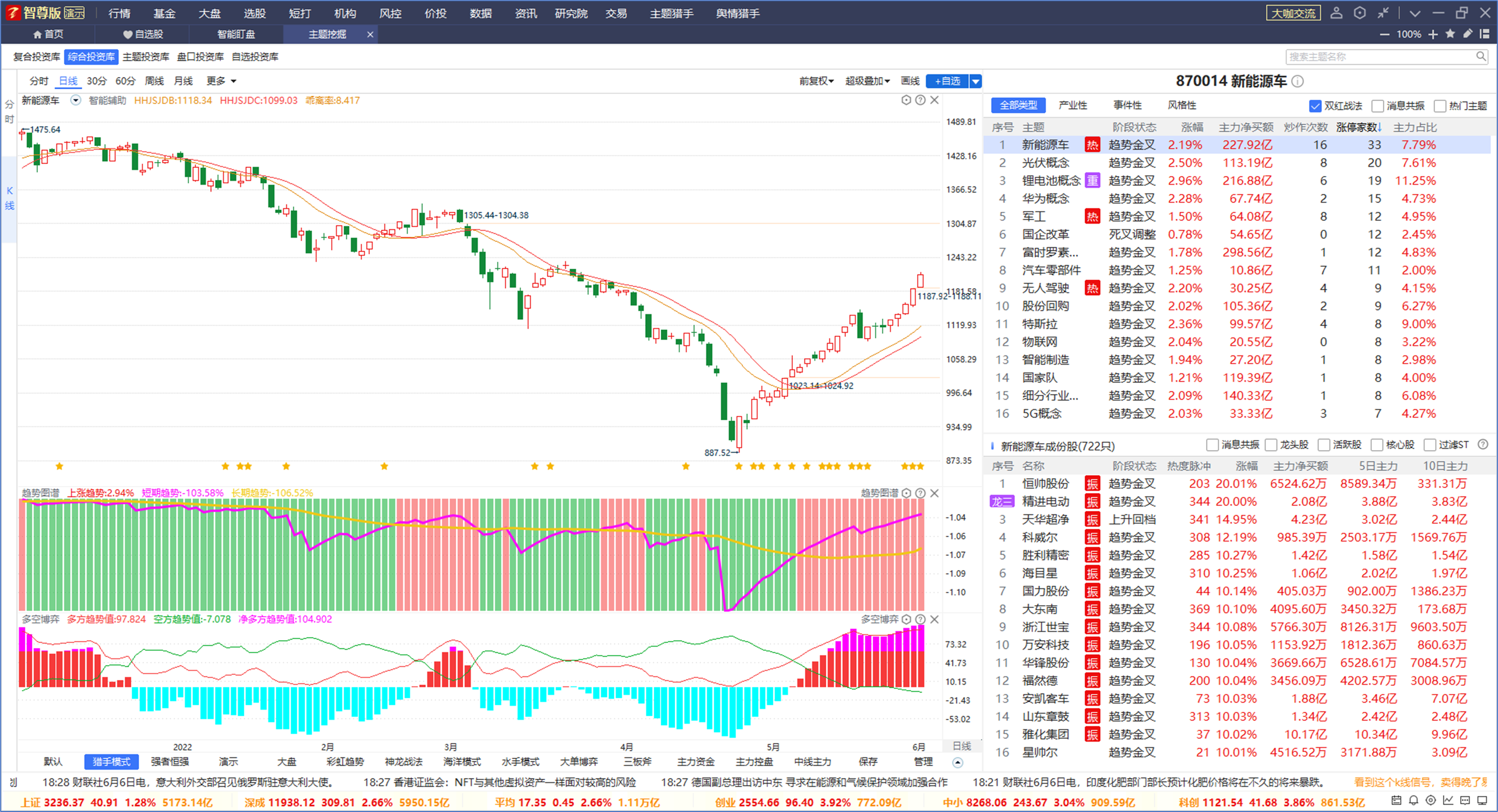Click the line chart icon in status bar
Screen dimensions: 1498x812
(x=1448, y=801)
